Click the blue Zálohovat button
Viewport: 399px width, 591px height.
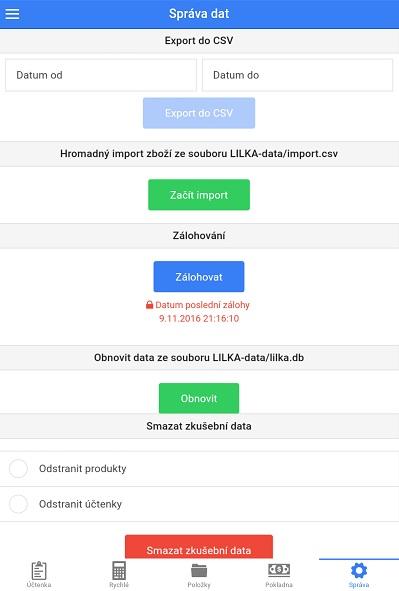click(199, 277)
